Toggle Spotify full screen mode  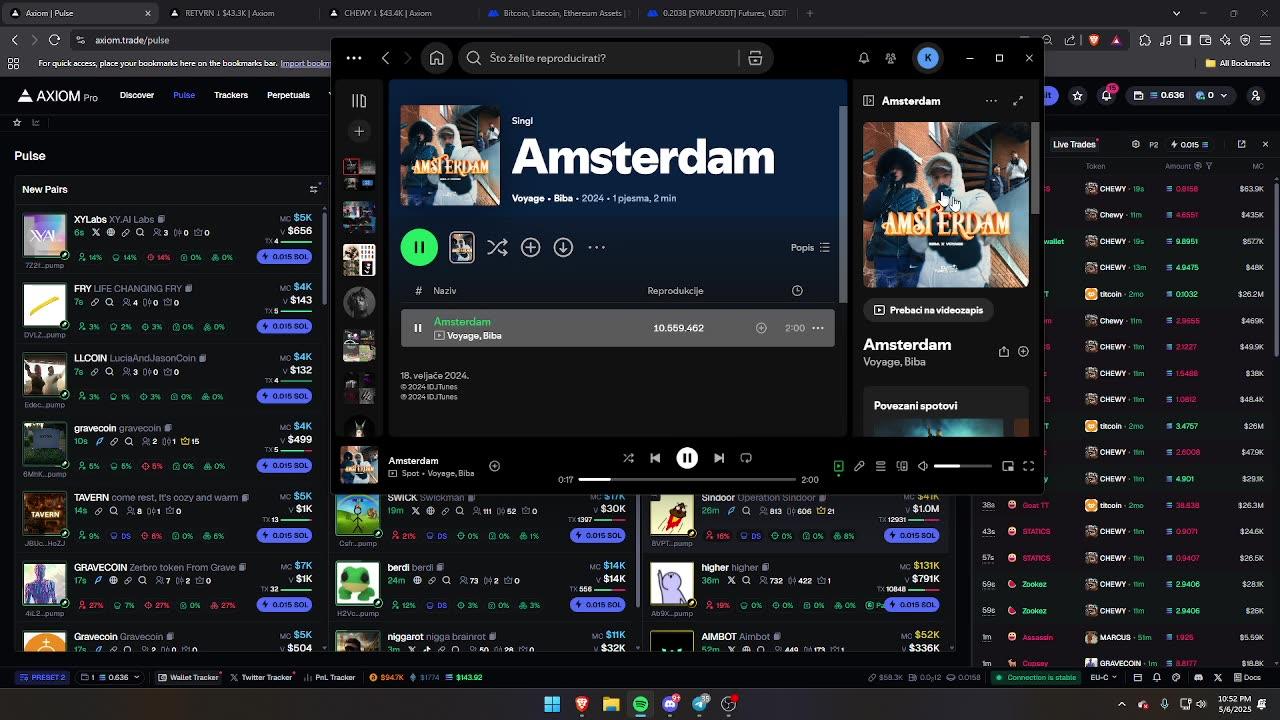[1028, 466]
